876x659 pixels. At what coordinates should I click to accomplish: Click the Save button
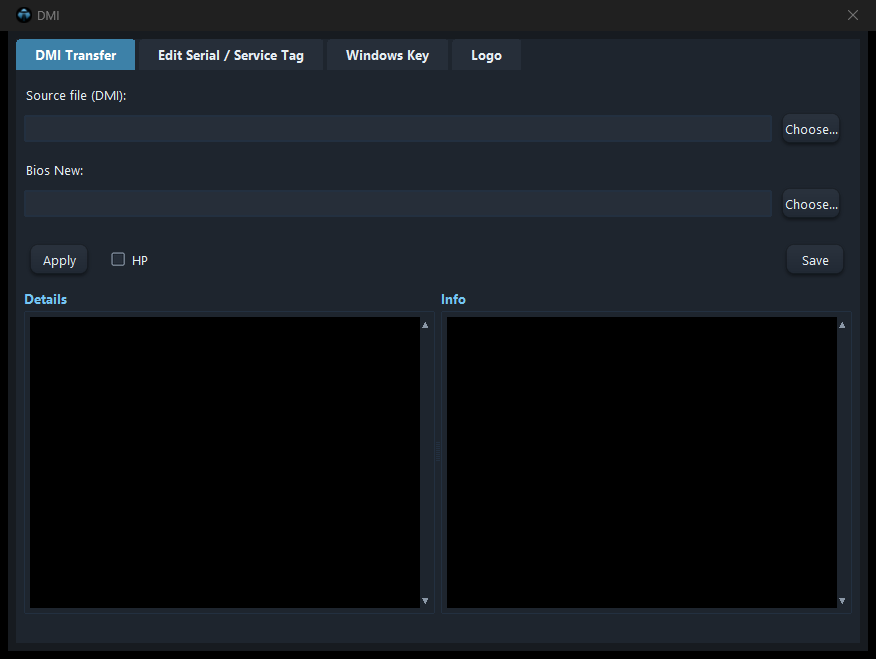pos(815,260)
